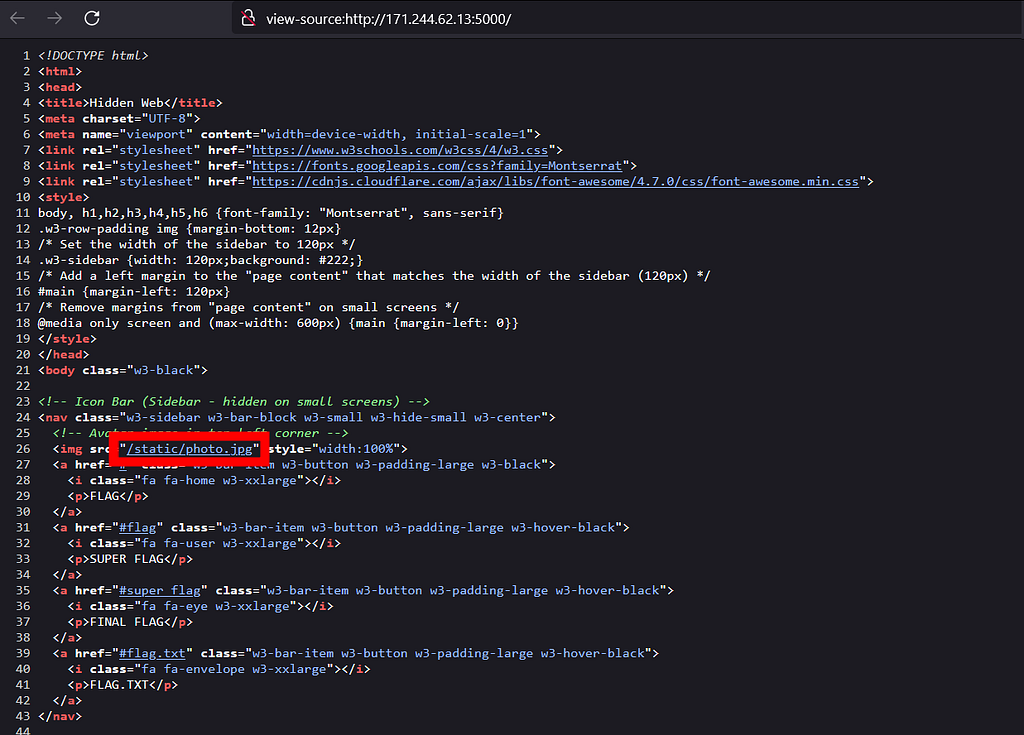1024x735 pixels.
Task: Click the #flag.txt href link
Action: click(152, 653)
